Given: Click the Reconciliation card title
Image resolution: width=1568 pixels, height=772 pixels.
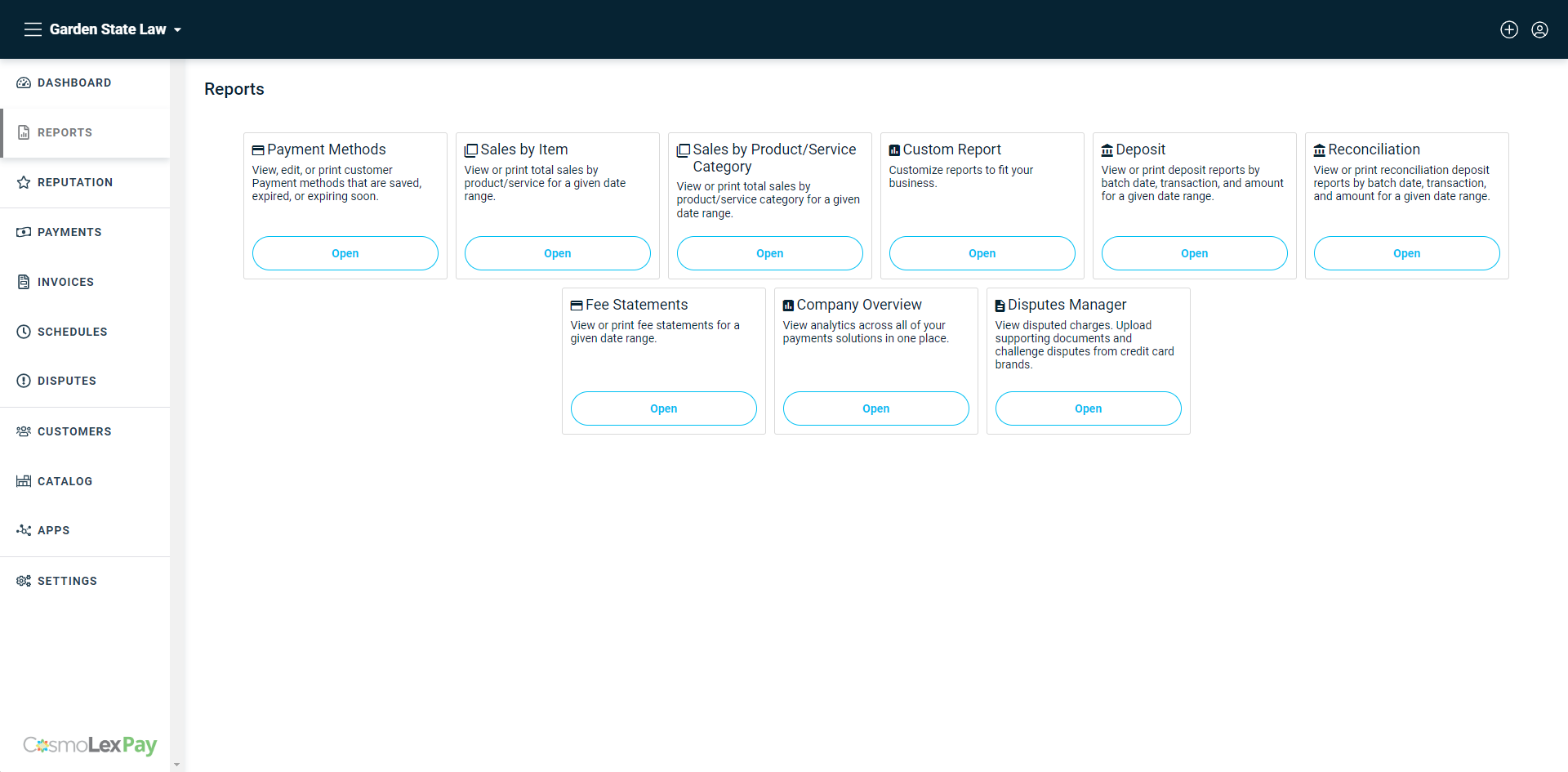Looking at the screenshot, I should click(x=1374, y=149).
